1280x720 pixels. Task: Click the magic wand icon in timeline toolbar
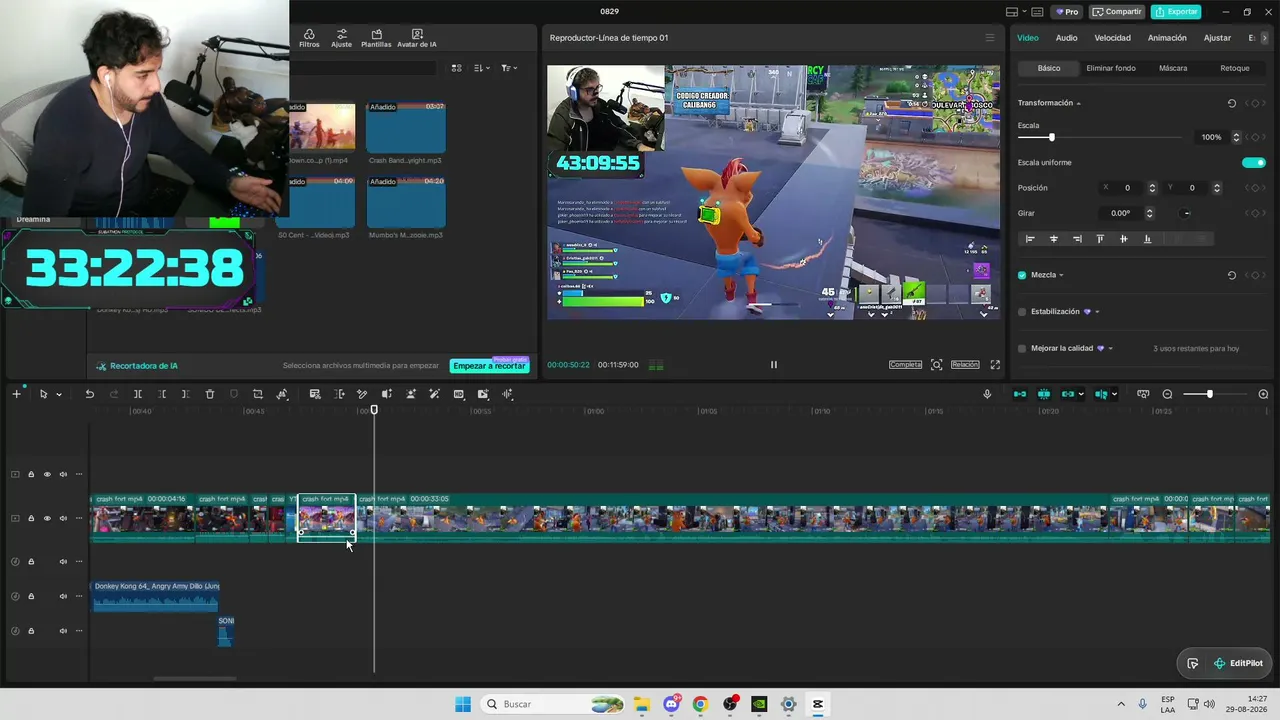click(434, 394)
